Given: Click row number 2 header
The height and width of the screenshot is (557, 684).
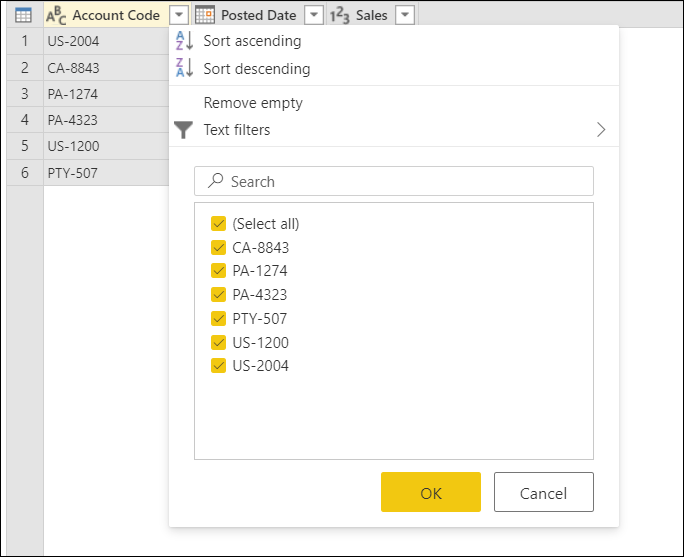Looking at the screenshot, I should (x=25, y=68).
